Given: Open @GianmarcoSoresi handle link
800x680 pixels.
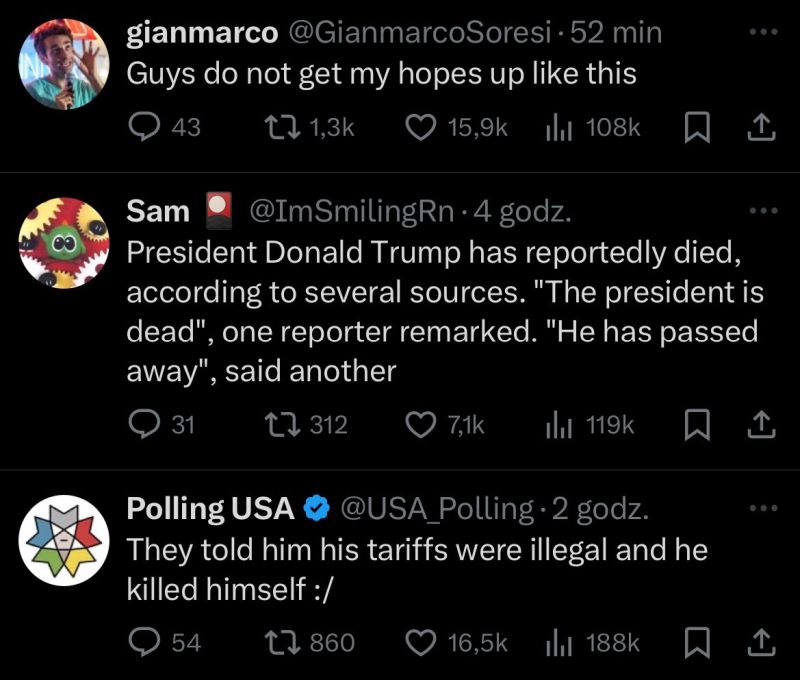Looking at the screenshot, I should click(x=420, y=33).
